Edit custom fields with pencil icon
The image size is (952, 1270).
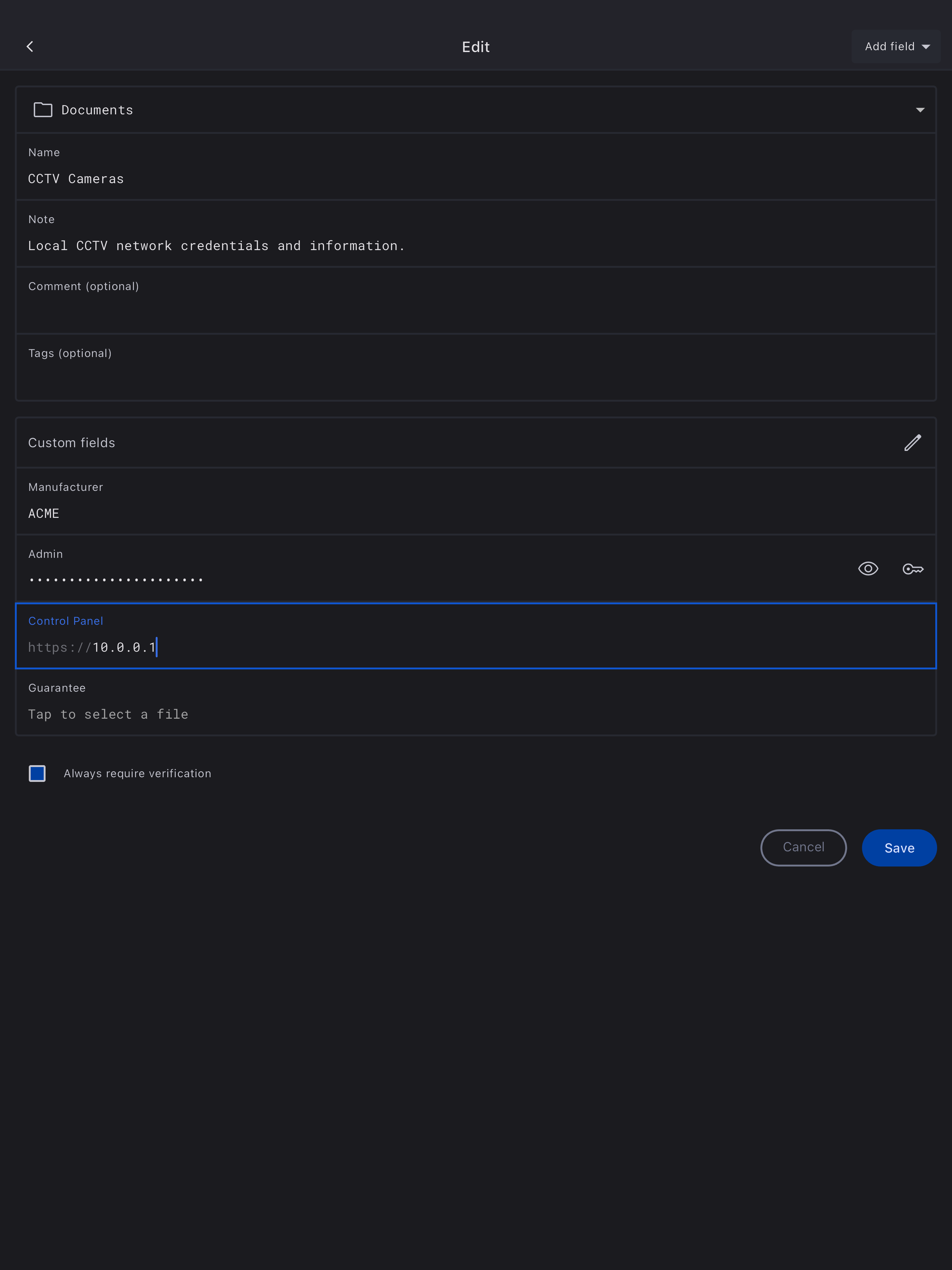click(912, 443)
